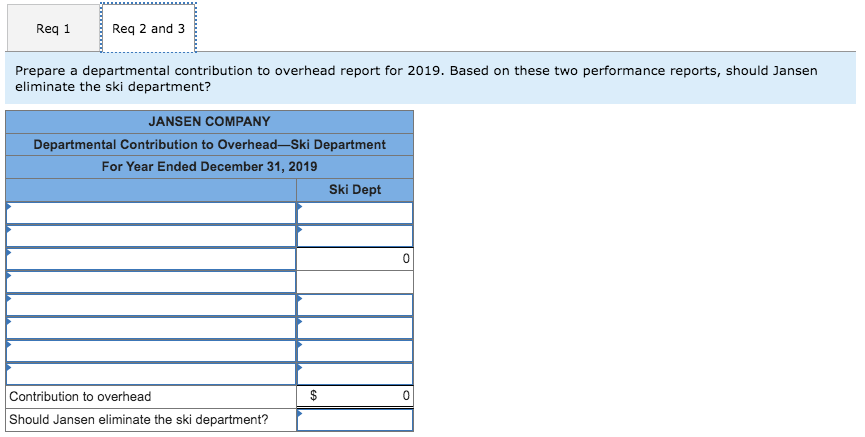The image size is (865, 437).
Task: Click the JANSEN COMPANY title
Action: 209,121
